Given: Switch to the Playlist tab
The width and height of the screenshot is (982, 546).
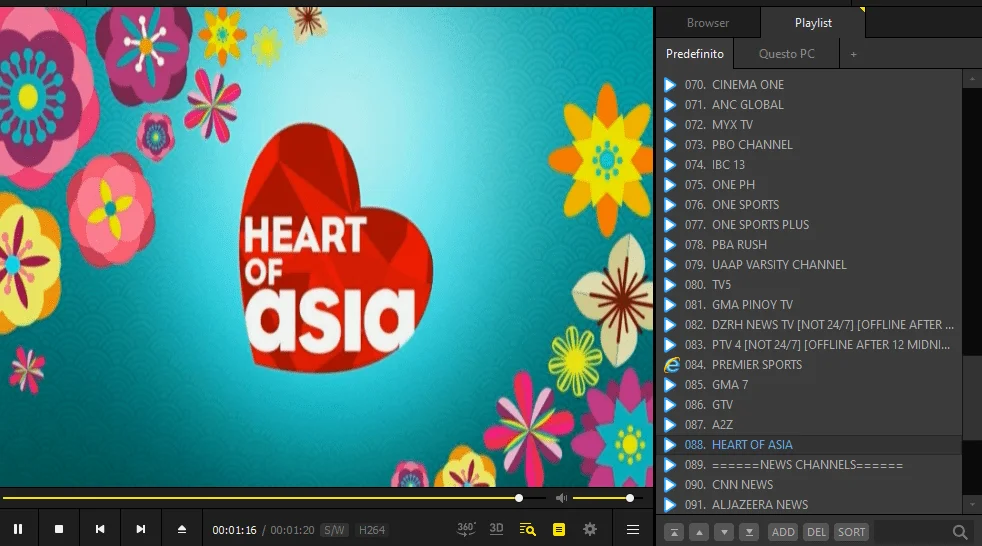Looking at the screenshot, I should coord(813,23).
